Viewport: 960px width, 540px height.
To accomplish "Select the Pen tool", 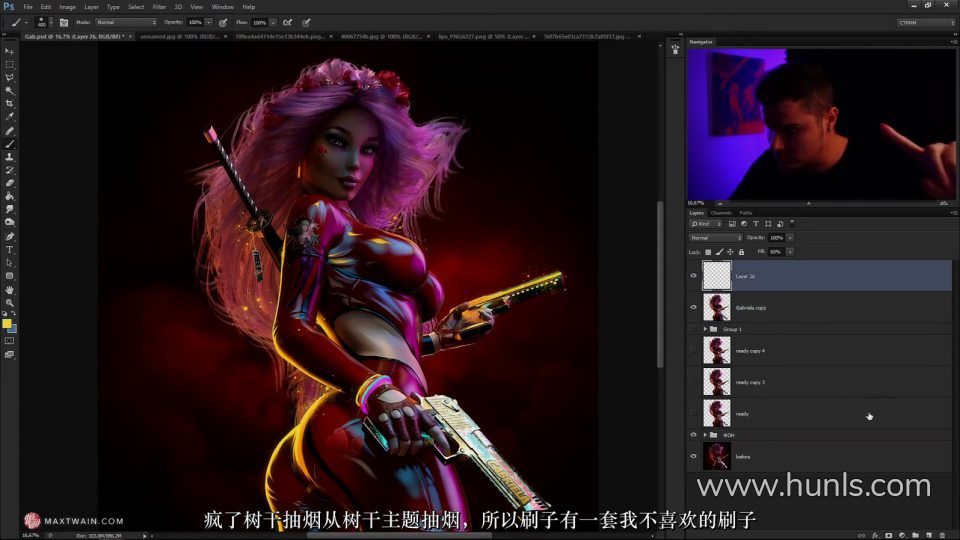I will [9, 236].
